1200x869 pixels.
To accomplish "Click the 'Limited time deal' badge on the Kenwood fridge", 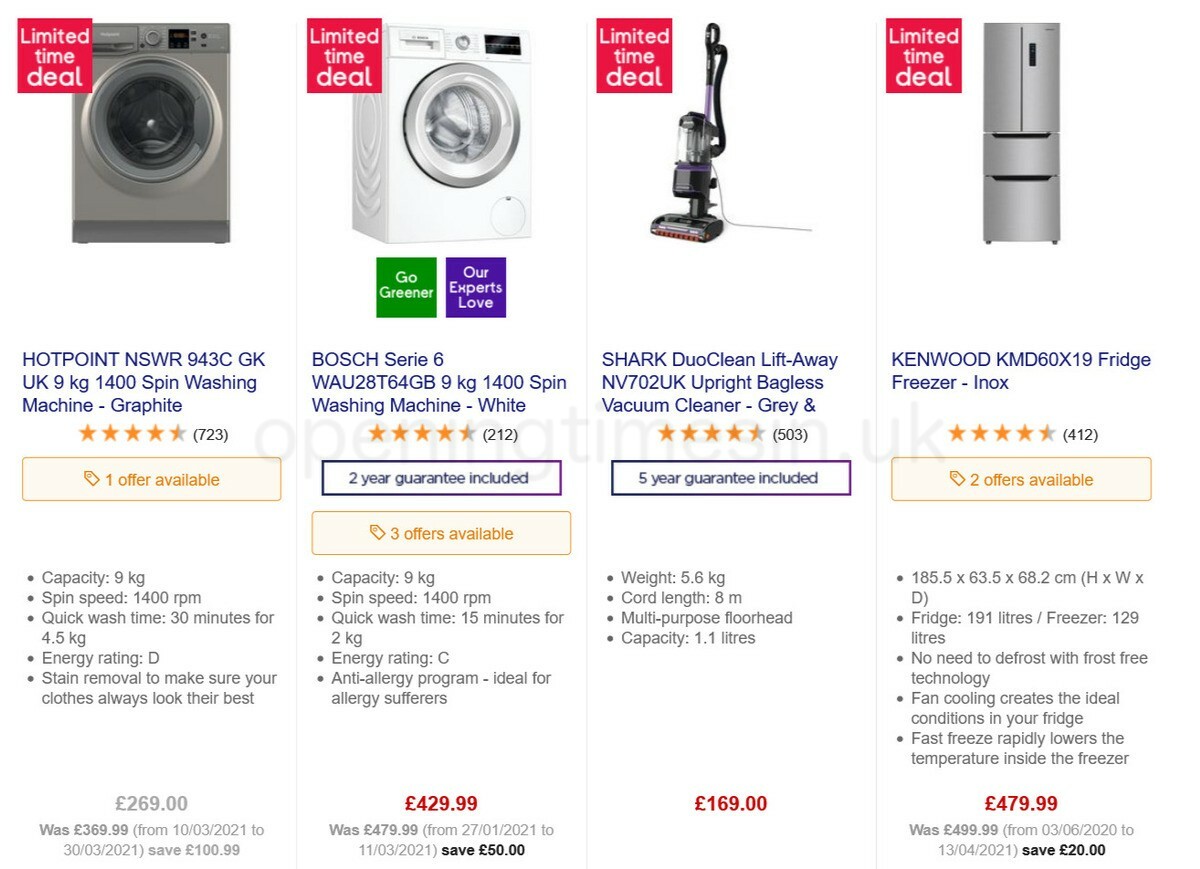I will coord(922,55).
